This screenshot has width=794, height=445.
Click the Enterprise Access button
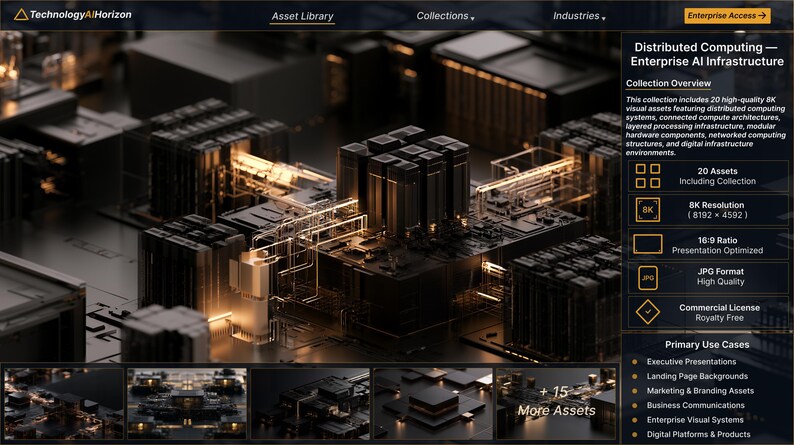pos(727,16)
